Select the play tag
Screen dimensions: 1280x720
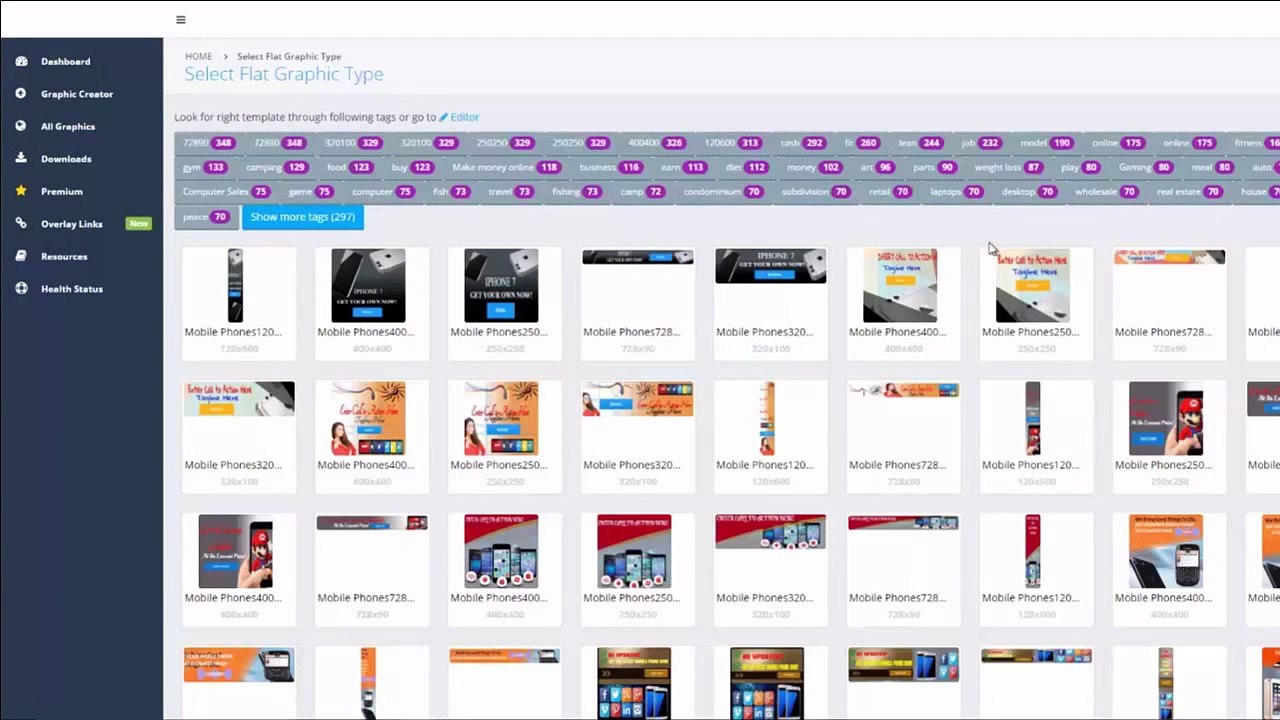1079,167
